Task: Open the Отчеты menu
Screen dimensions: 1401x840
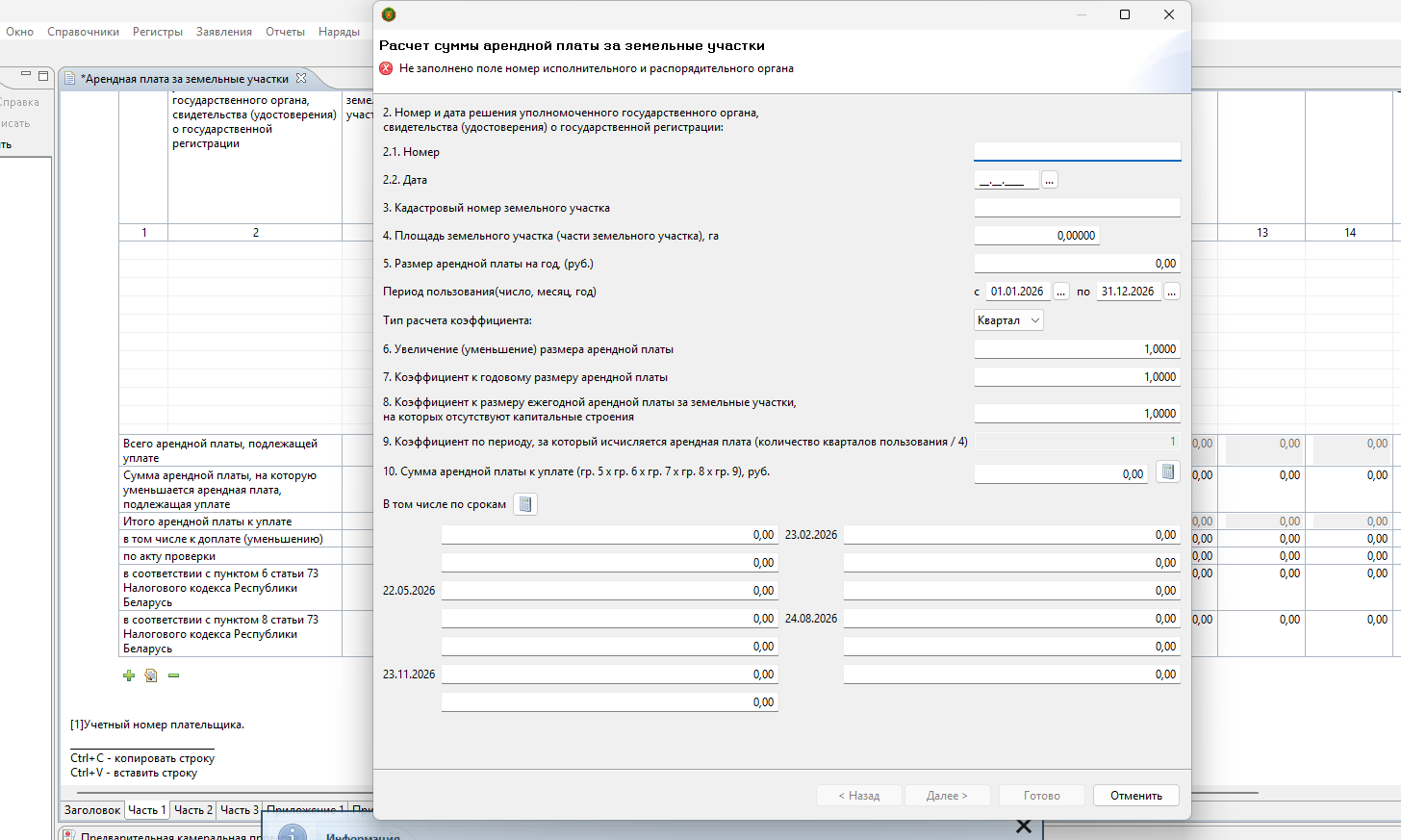Action: click(286, 32)
